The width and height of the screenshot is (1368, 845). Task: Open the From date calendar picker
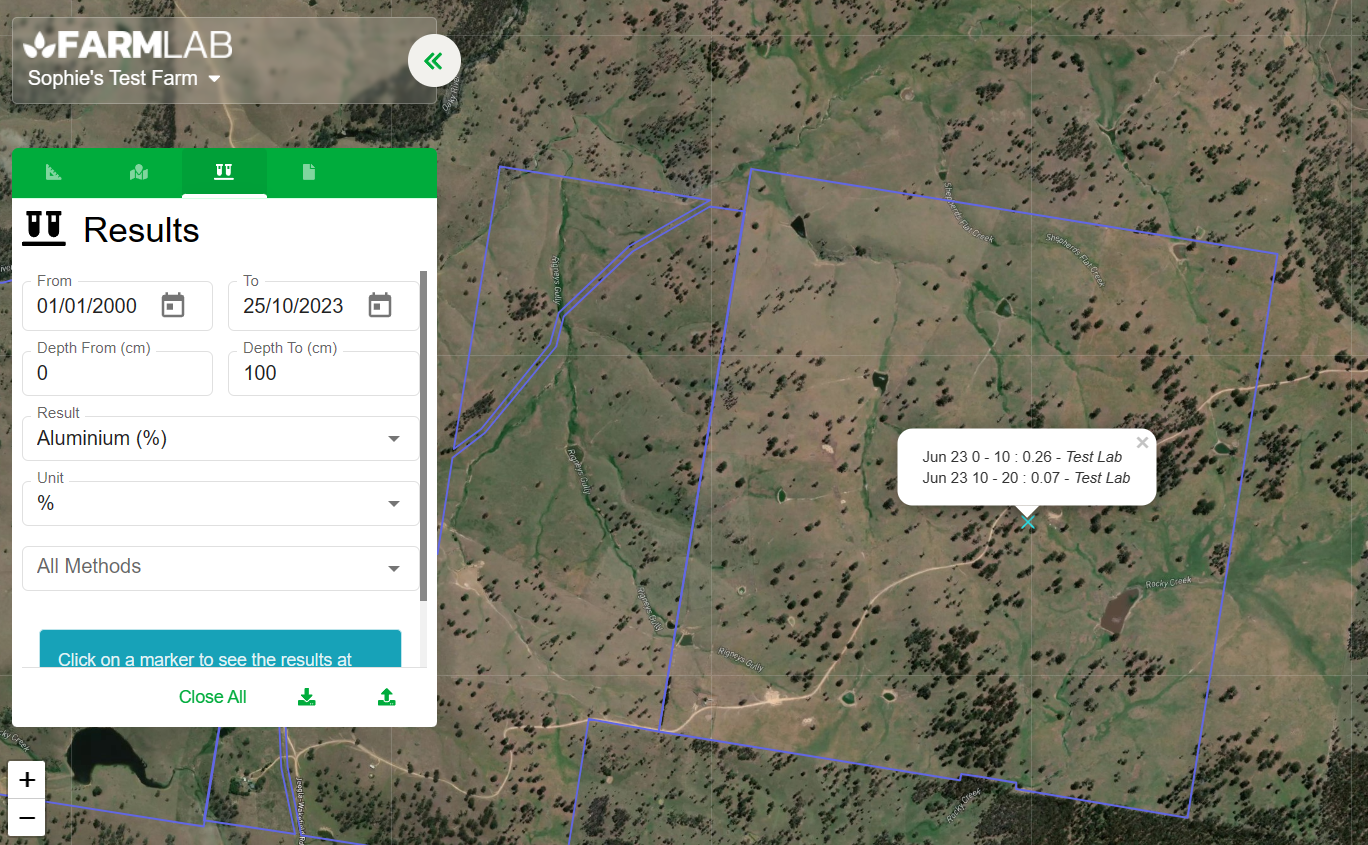tap(173, 306)
